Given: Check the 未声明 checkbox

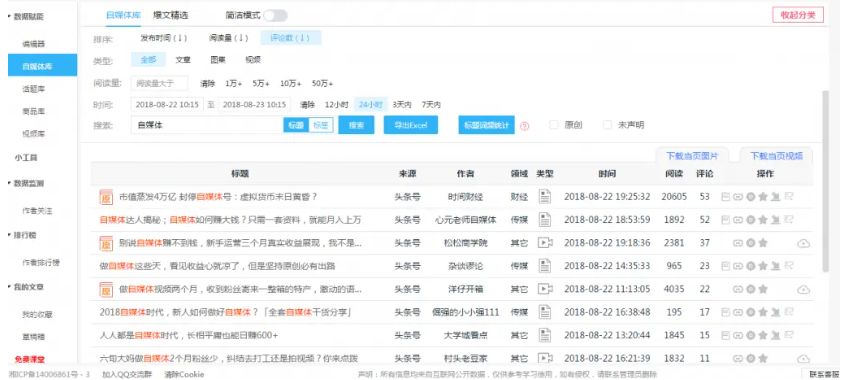Looking at the screenshot, I should coord(607,125).
